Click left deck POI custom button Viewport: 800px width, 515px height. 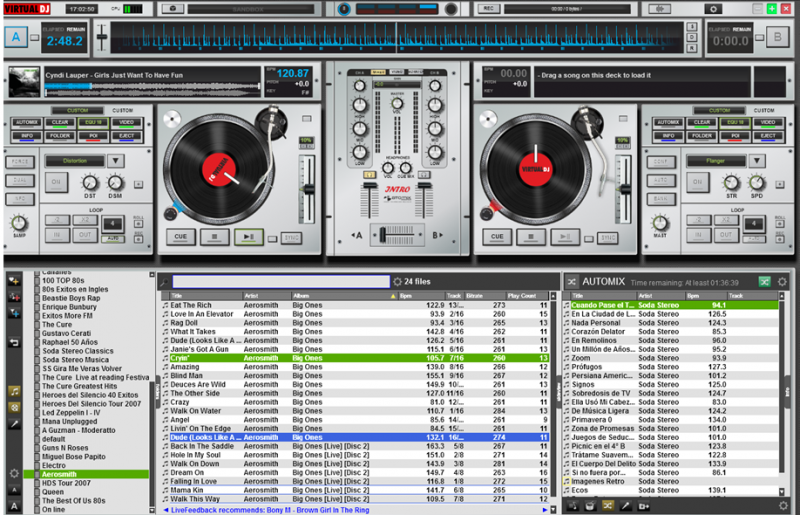click(93, 136)
